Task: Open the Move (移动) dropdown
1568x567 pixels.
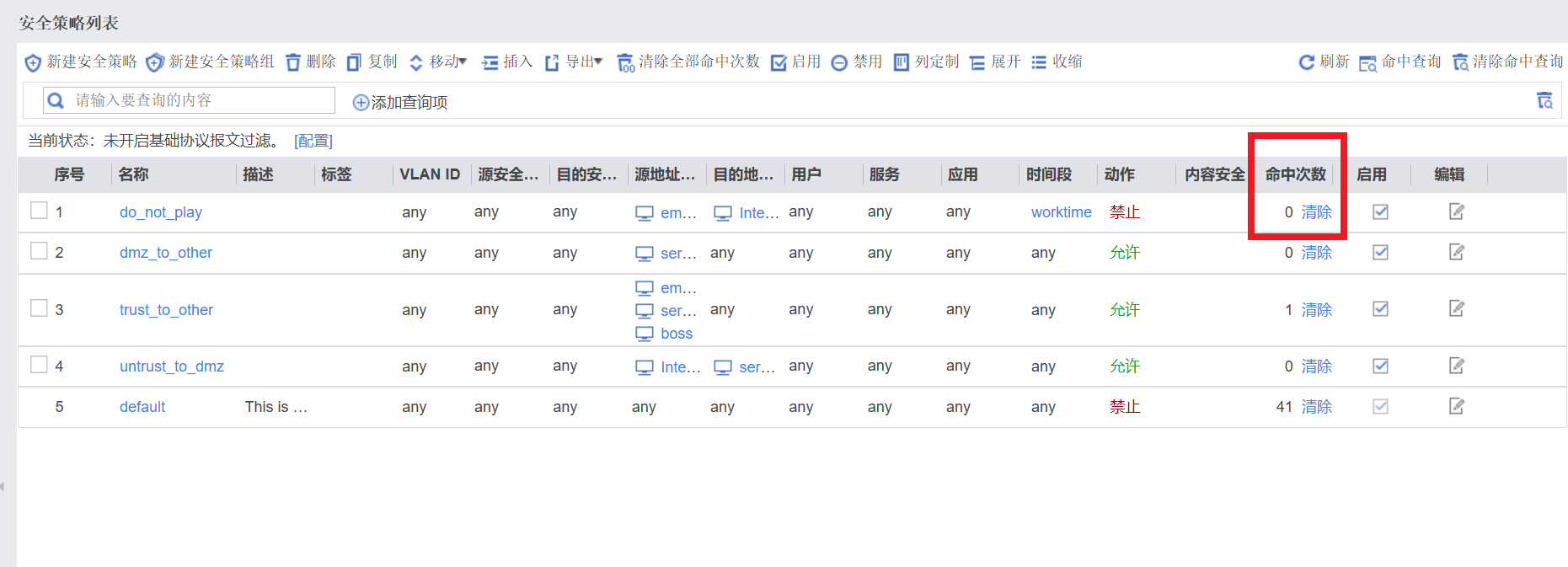Action: coord(438,62)
